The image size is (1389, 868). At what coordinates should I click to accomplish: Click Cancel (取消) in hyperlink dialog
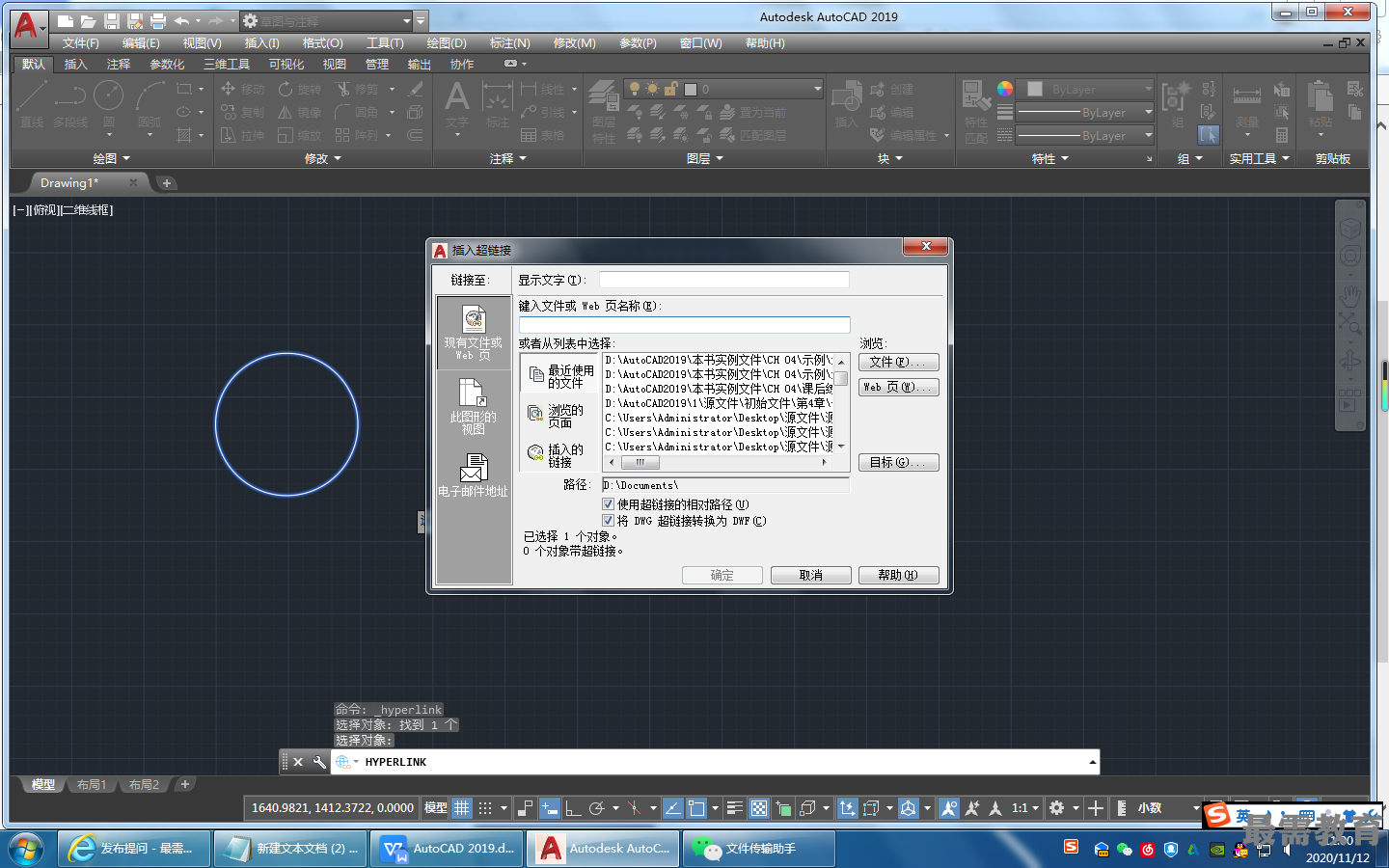[811, 575]
